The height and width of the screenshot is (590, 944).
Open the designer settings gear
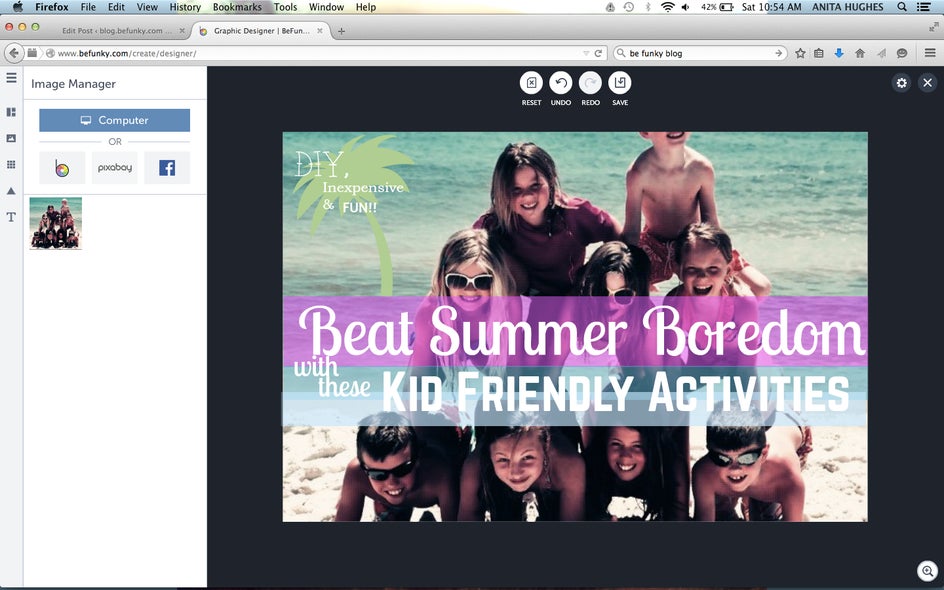click(x=901, y=83)
